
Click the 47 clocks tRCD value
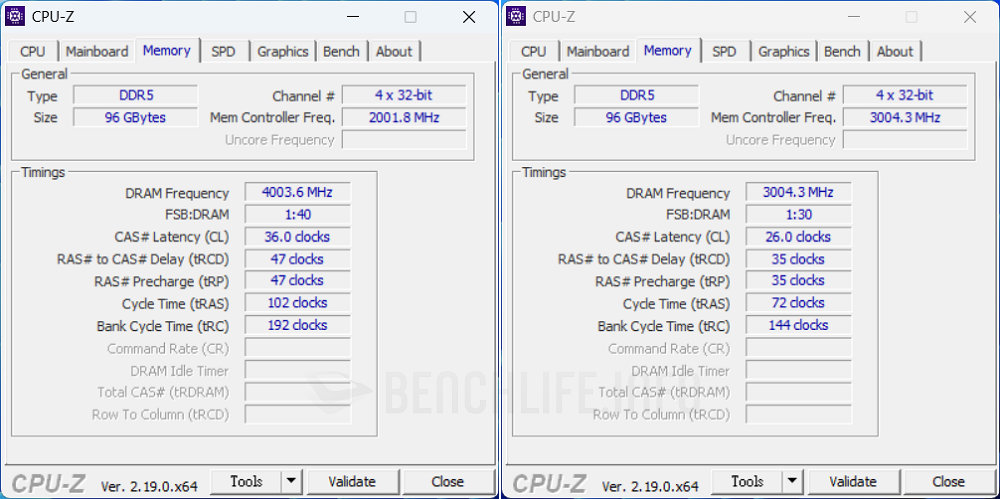tap(297, 259)
